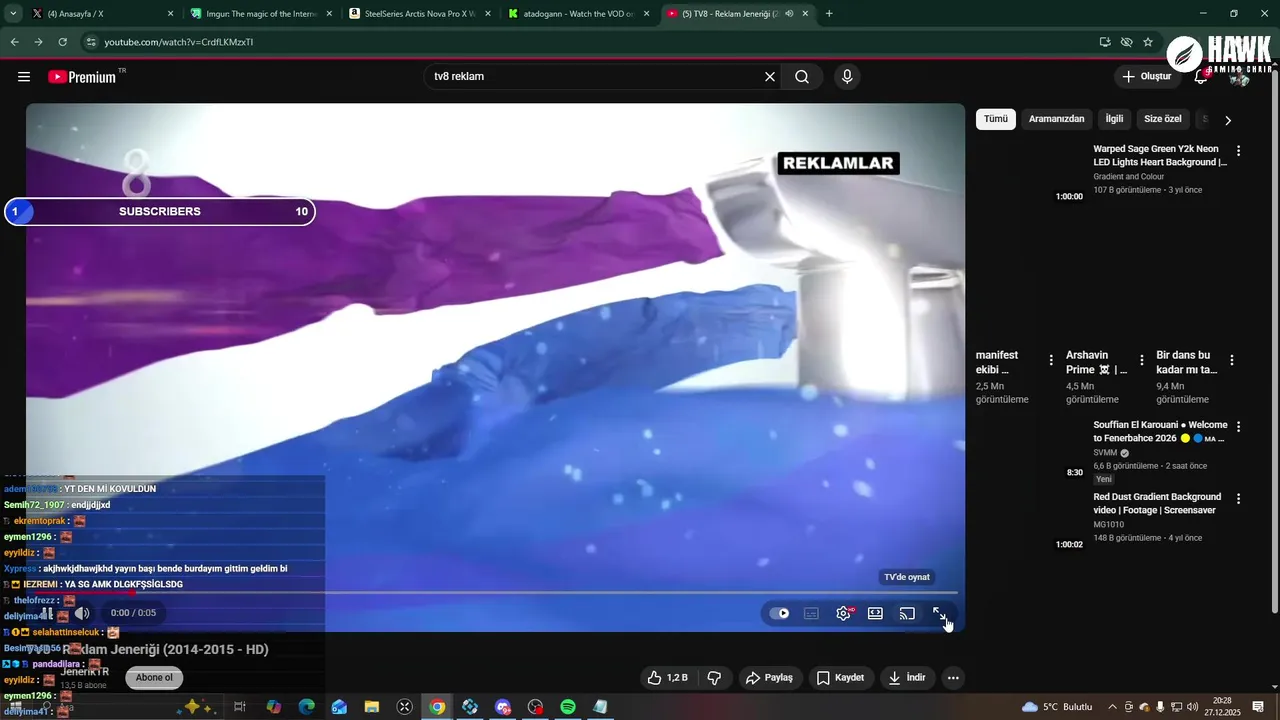Click the Abone ol subscribe button

[154, 677]
